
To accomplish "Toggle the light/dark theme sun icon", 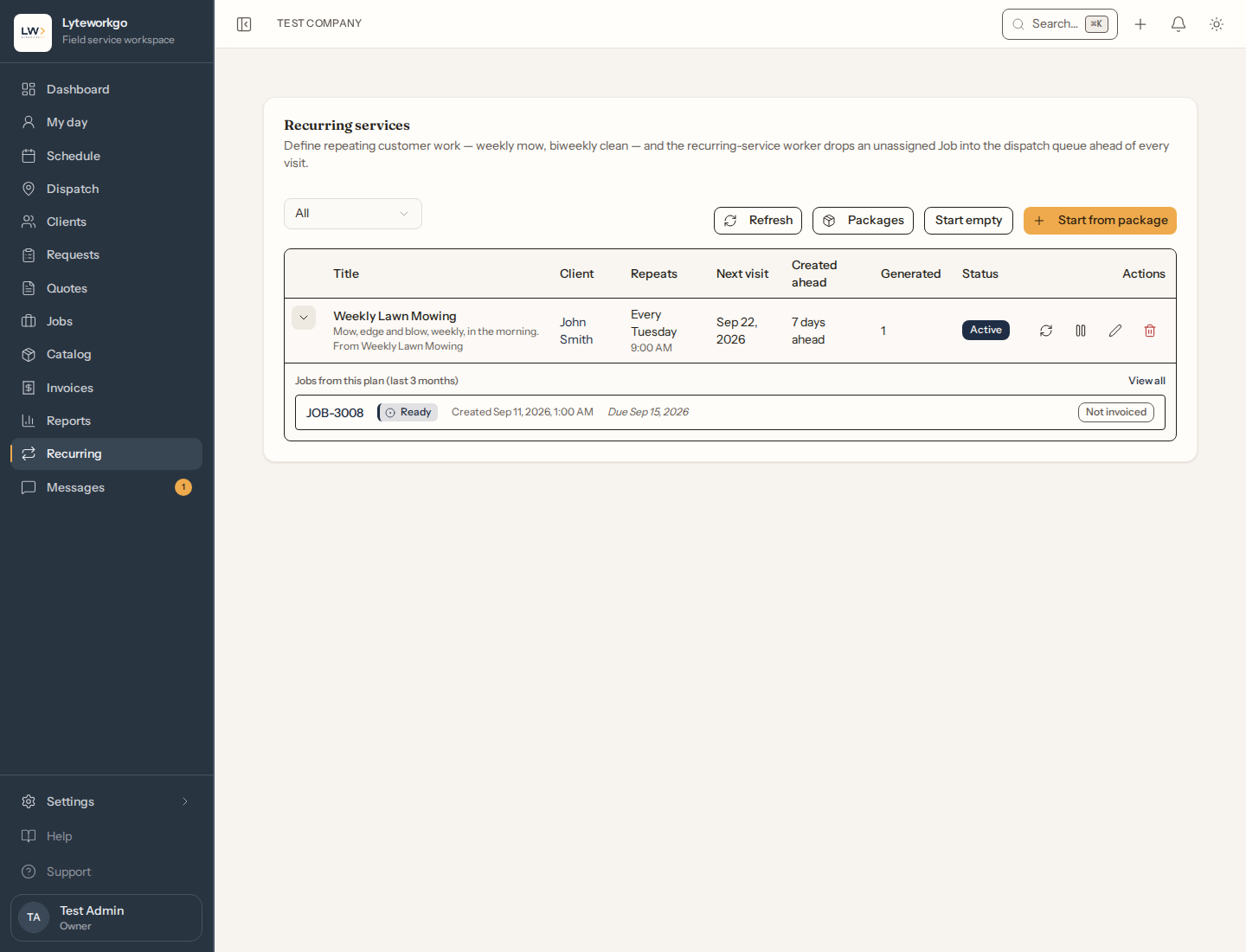I will tap(1217, 24).
